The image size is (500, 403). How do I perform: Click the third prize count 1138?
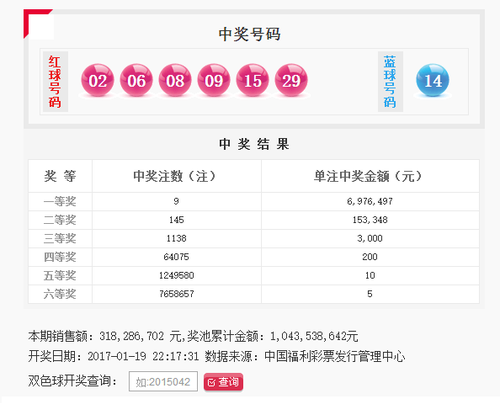click(x=176, y=239)
